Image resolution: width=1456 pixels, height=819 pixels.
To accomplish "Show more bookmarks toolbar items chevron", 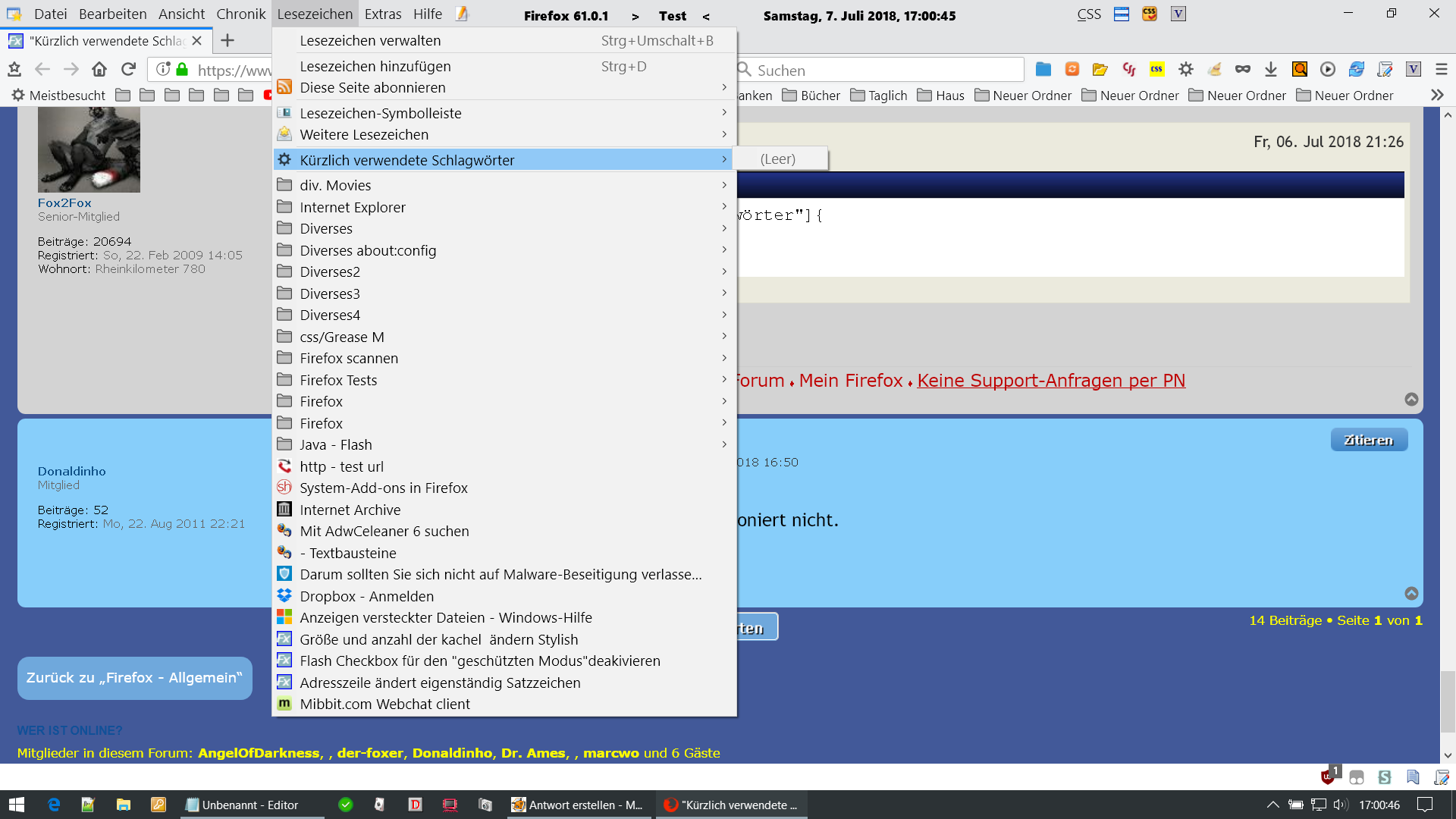I will coord(1437,96).
